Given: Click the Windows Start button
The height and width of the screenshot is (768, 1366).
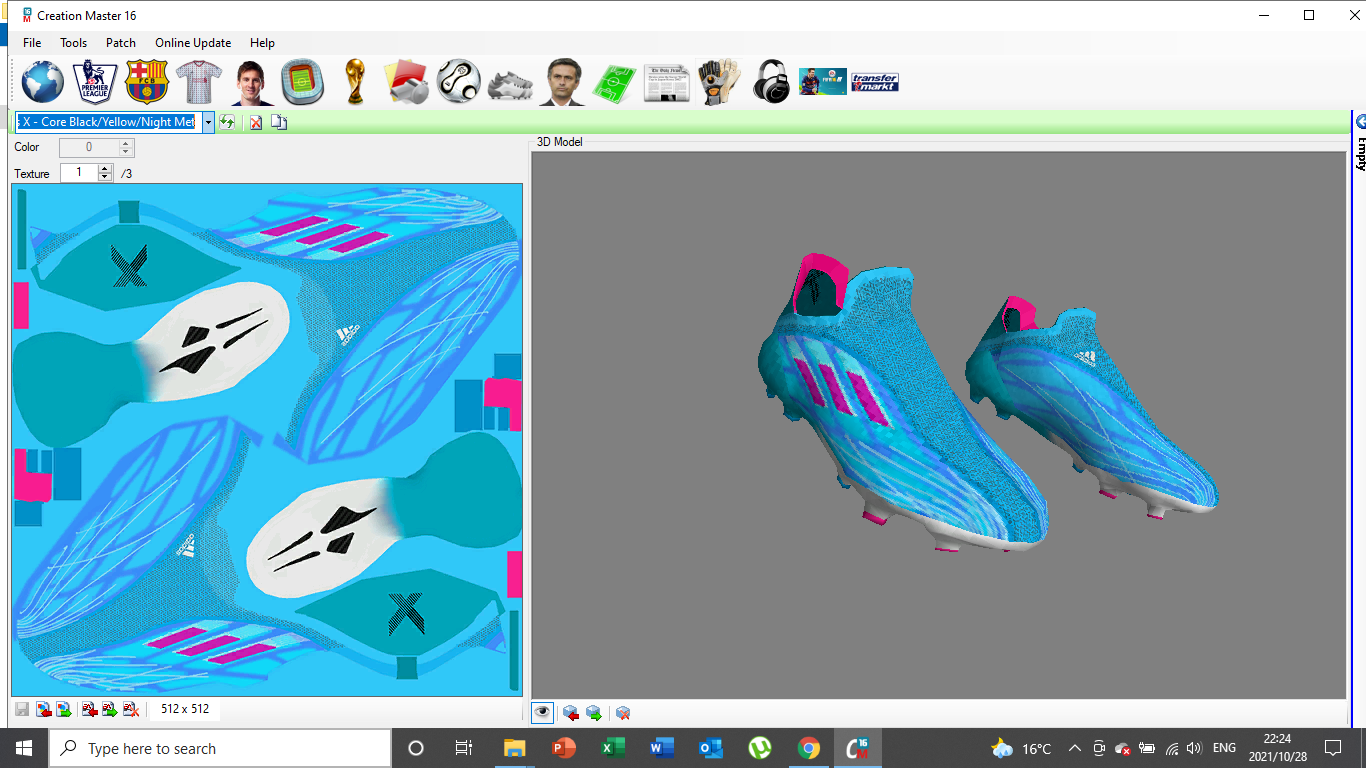Looking at the screenshot, I should pyautogui.click(x=24, y=748).
